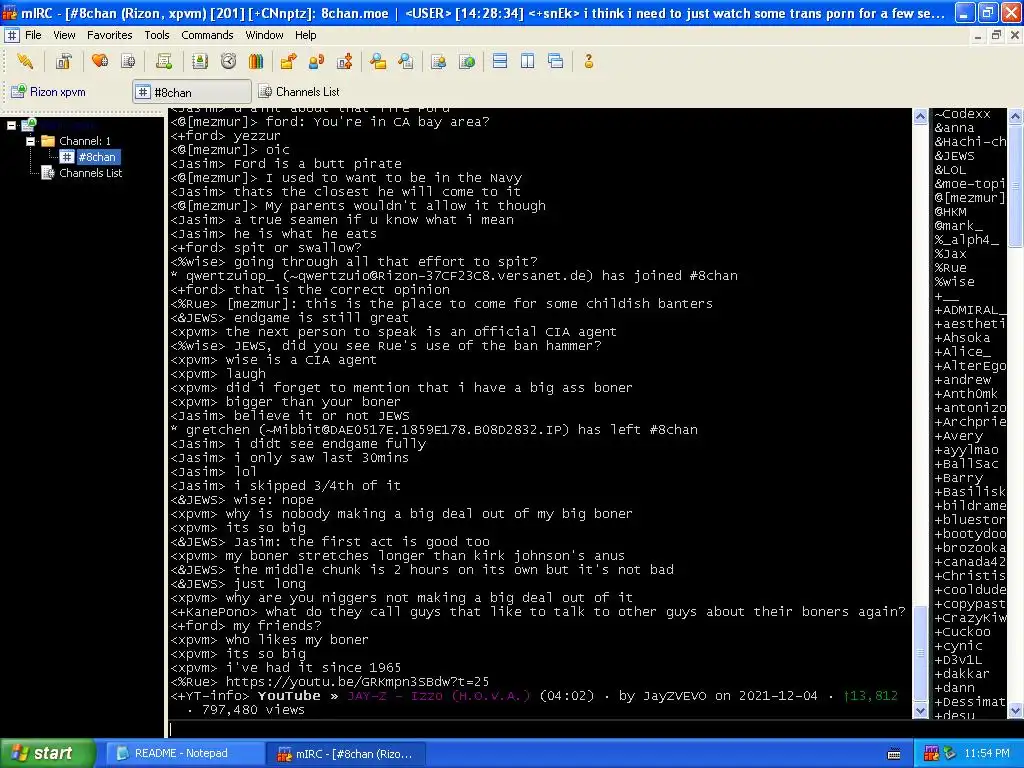The height and width of the screenshot is (768, 1024).
Task: Click the nick list scrollbar down arrow
Action: (x=1016, y=711)
